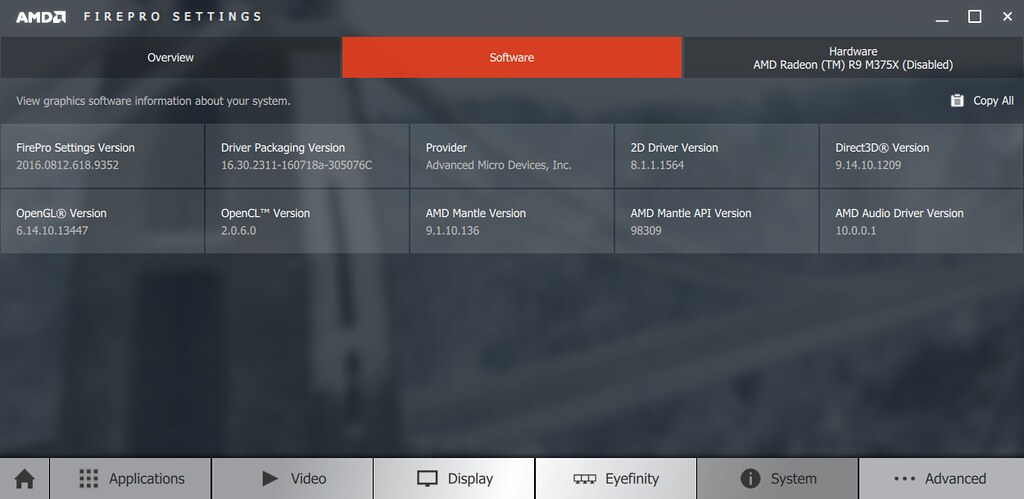This screenshot has height=499, width=1024.
Task: Click the Provider heading
Action: pyautogui.click(x=446, y=148)
